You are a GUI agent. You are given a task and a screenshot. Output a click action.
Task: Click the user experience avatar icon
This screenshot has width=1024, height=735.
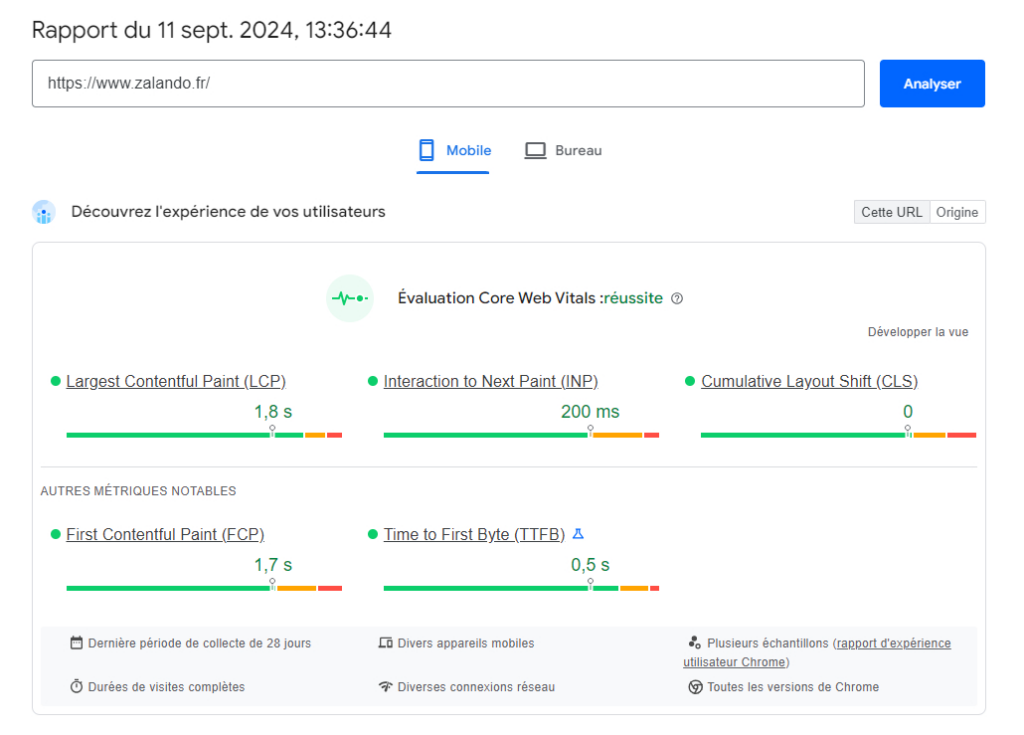tap(44, 212)
